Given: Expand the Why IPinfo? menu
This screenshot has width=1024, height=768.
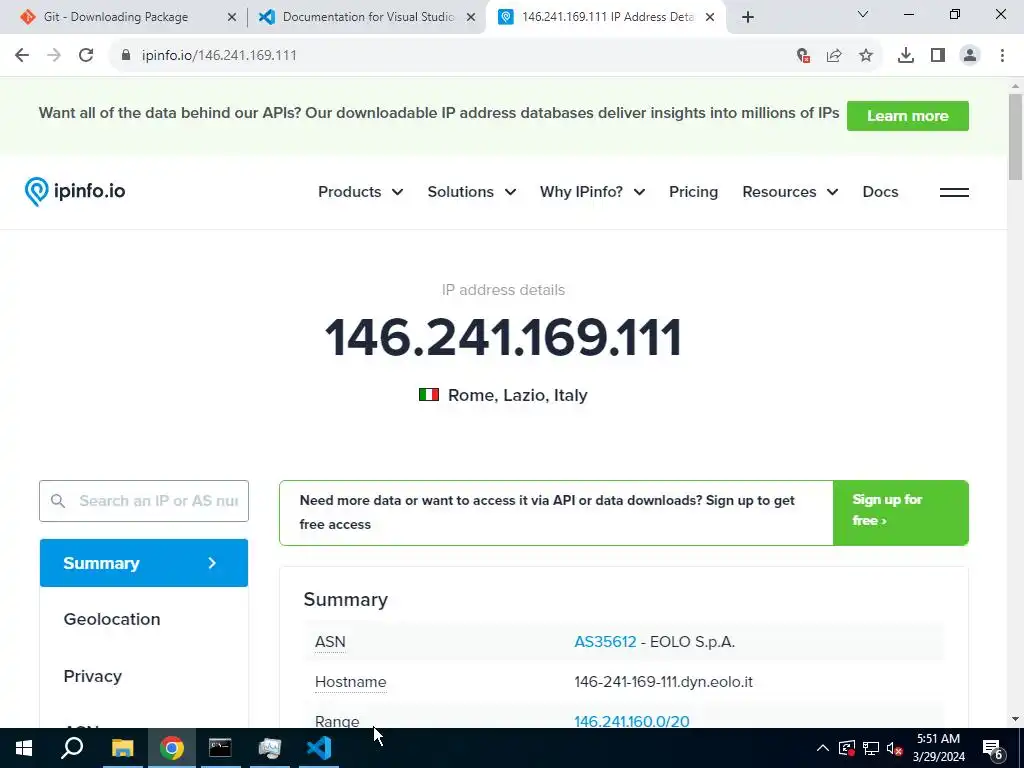Looking at the screenshot, I should click(592, 192).
